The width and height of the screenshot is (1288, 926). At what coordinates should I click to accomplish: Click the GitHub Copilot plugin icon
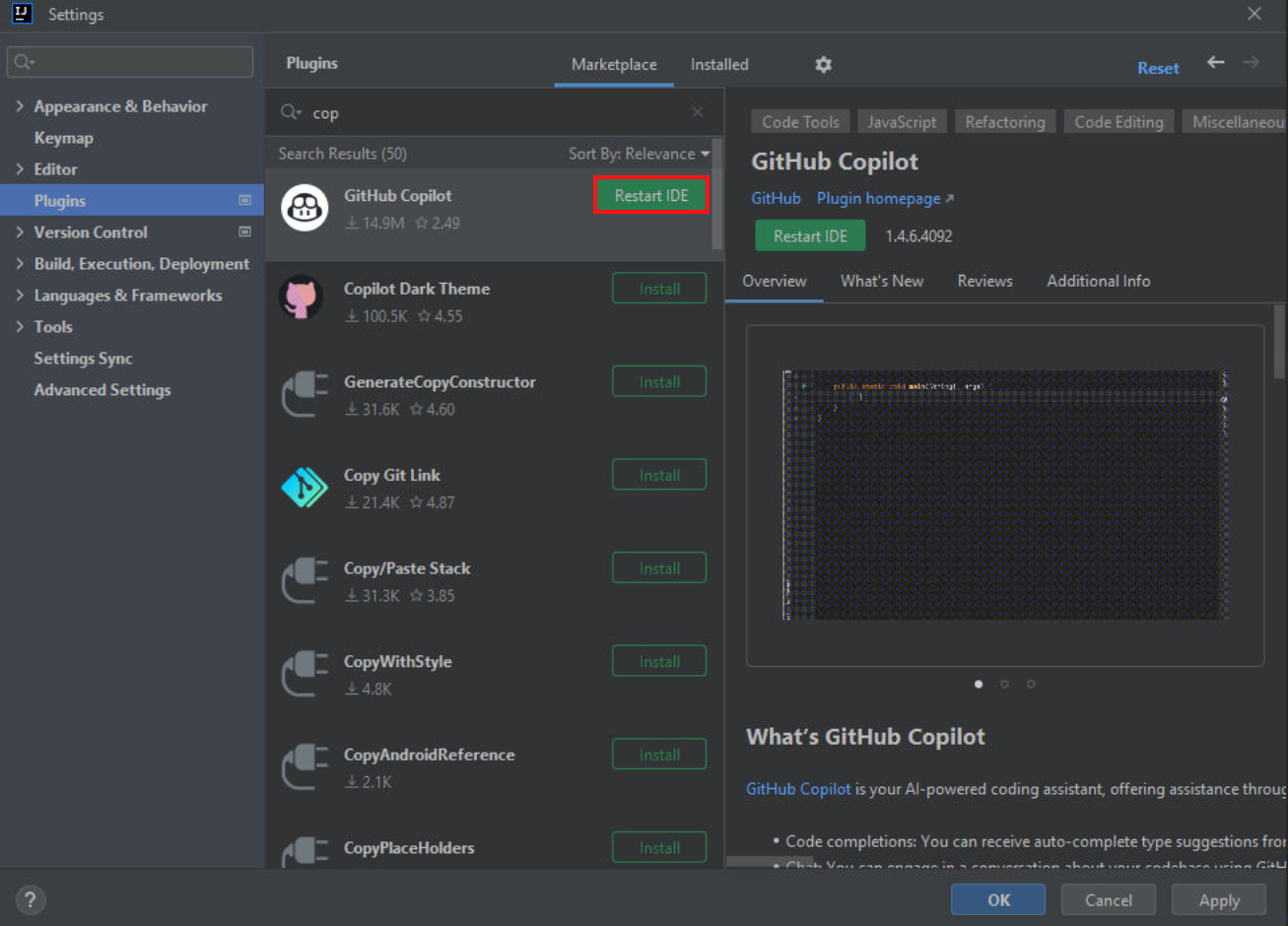[305, 207]
